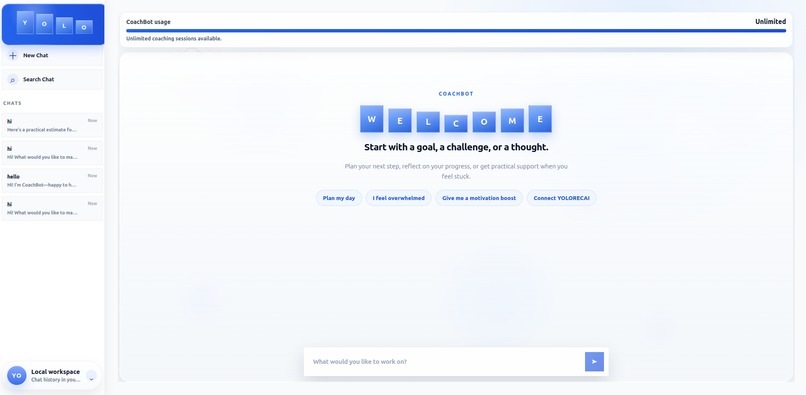Open Search Chat from its label
The height and width of the screenshot is (395, 806).
coord(39,80)
